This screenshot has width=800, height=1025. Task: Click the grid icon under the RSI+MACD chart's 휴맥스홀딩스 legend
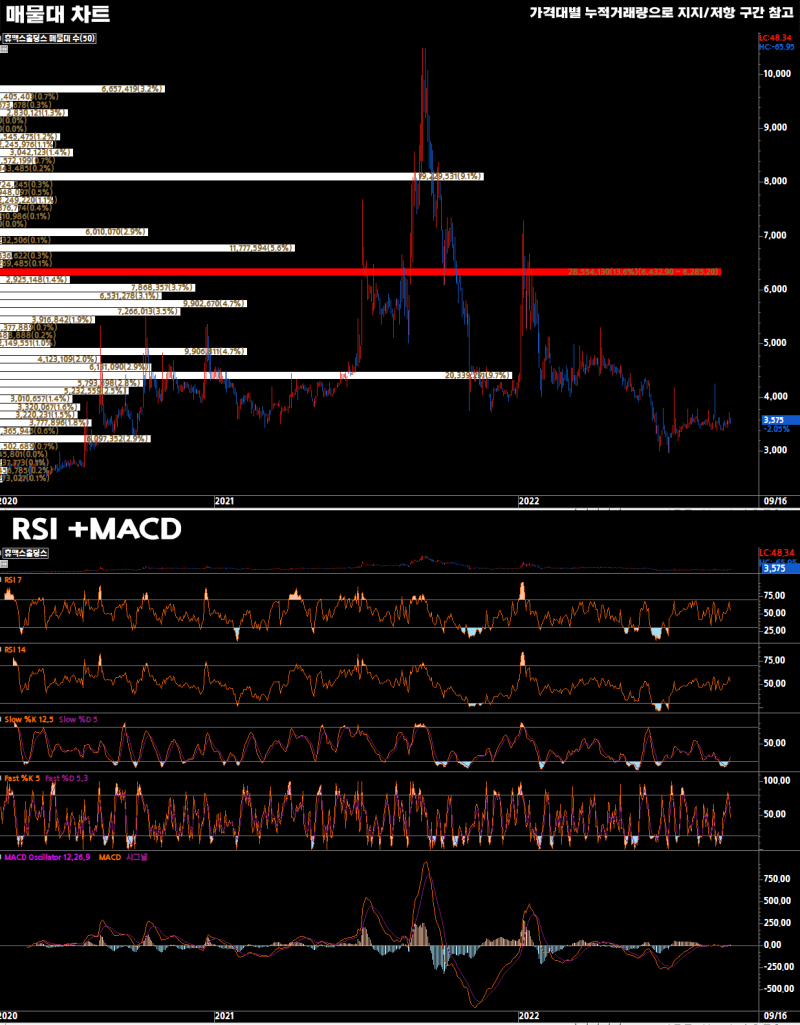tap(4, 563)
